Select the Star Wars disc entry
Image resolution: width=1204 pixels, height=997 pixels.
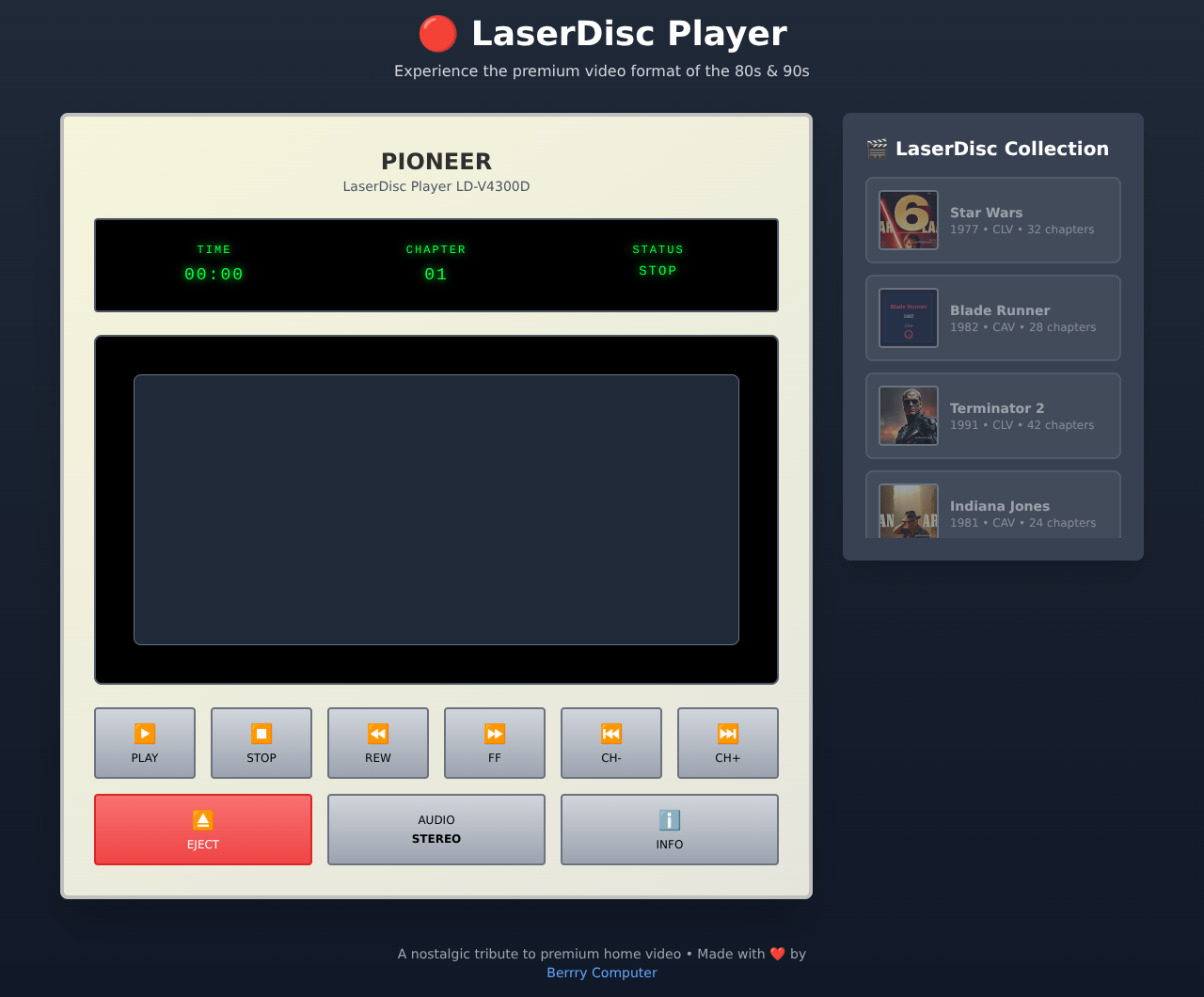tap(992, 220)
